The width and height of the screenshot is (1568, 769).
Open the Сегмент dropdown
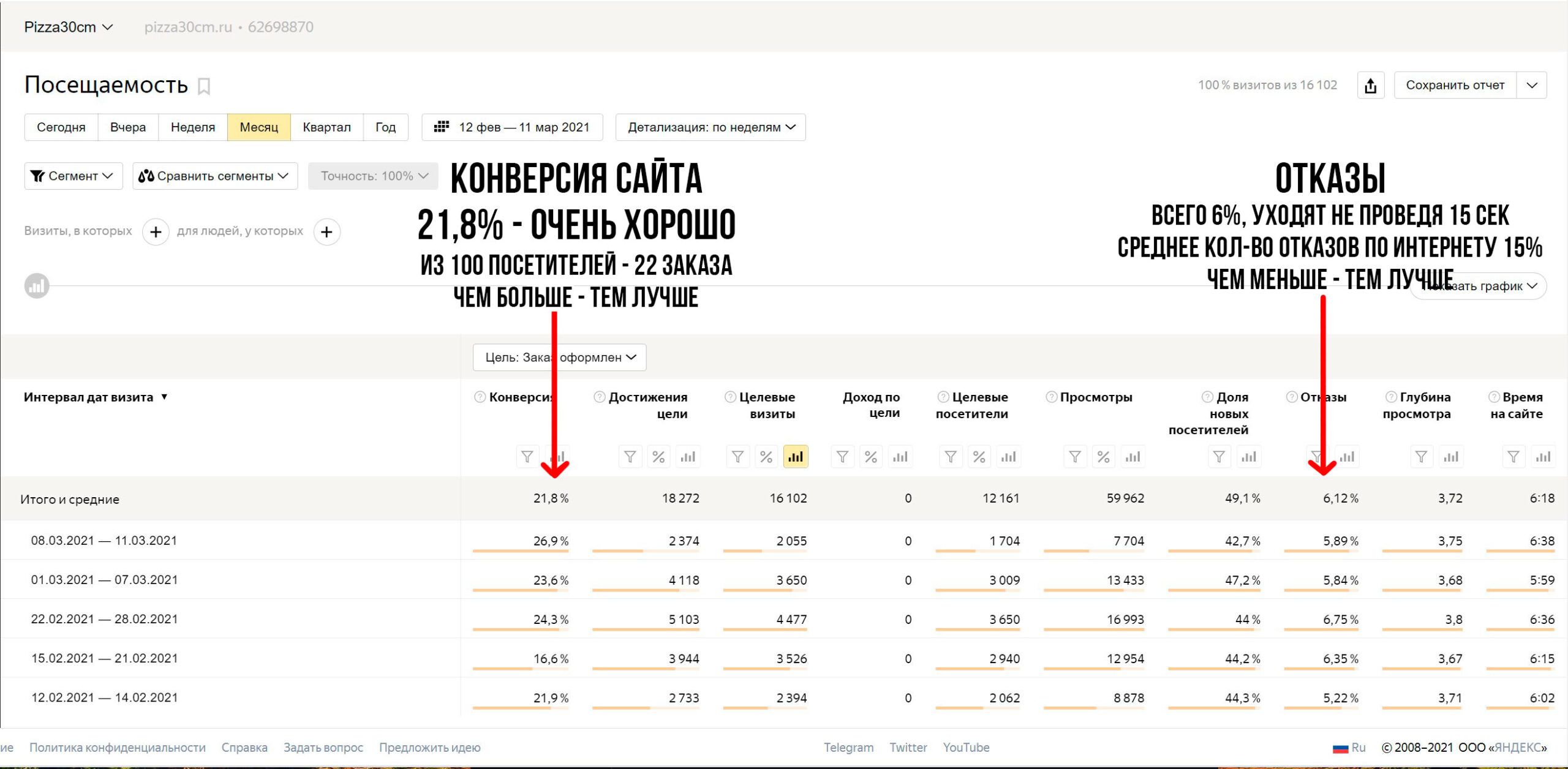(x=73, y=176)
